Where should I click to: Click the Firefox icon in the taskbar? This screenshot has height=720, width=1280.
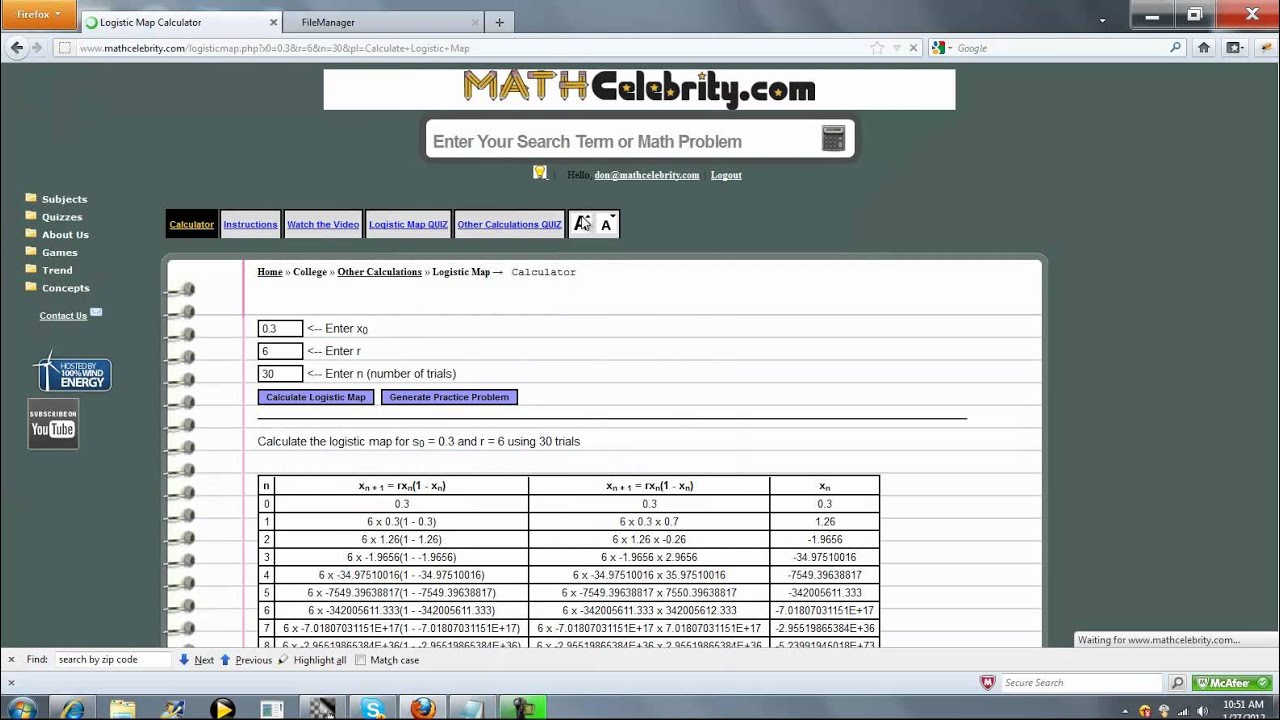click(x=423, y=709)
